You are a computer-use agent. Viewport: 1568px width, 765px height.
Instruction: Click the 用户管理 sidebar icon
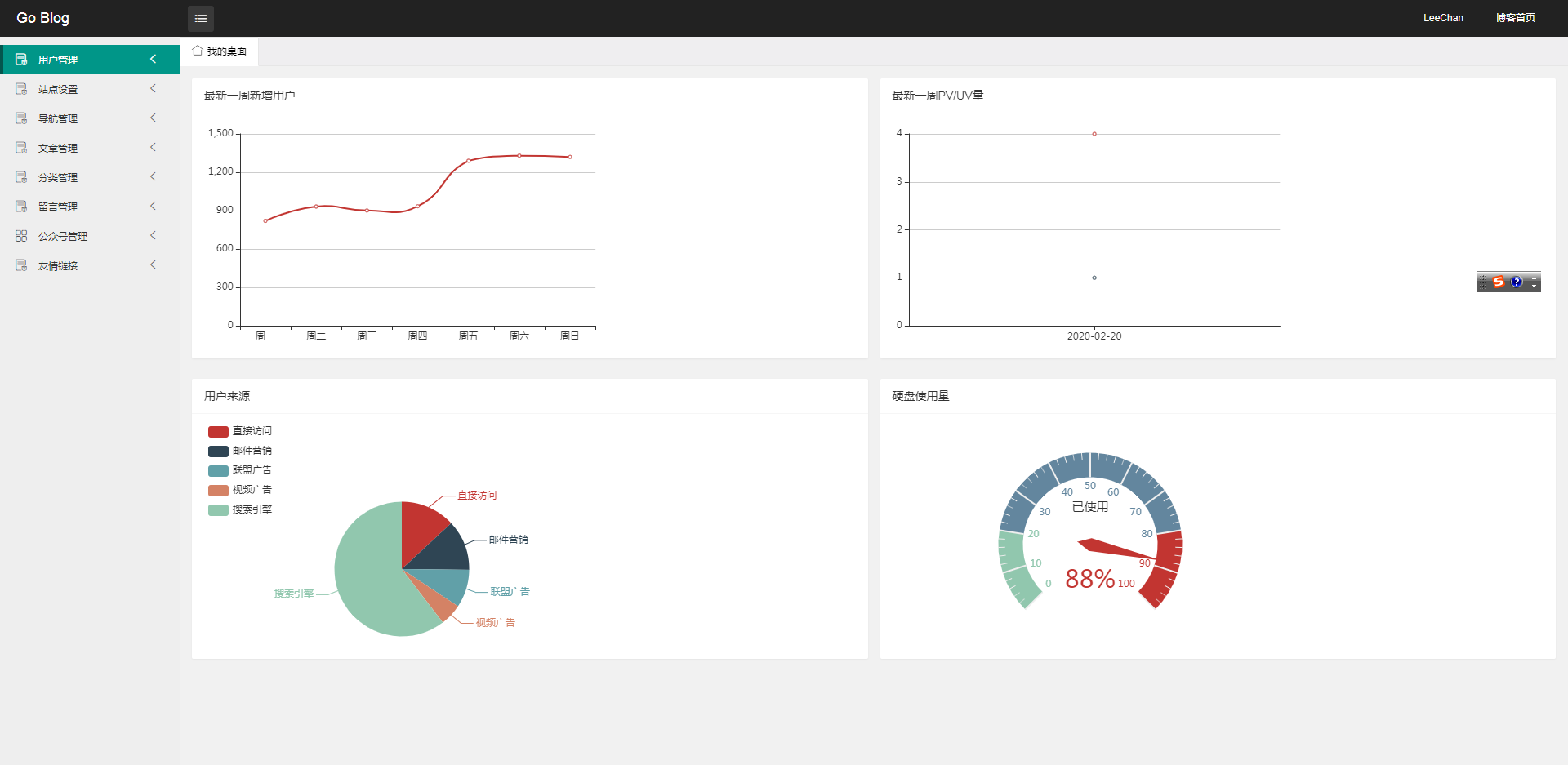pyautogui.click(x=21, y=60)
